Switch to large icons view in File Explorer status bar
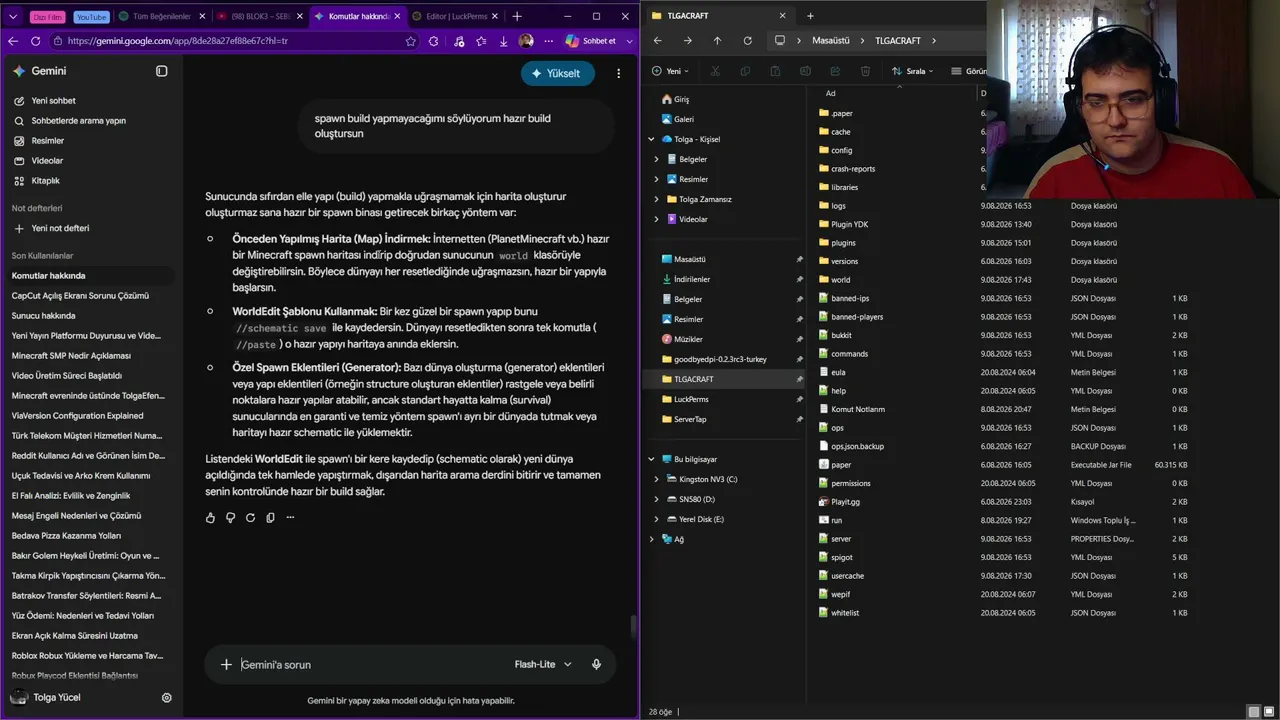Screen dimensions: 1280x720 [1270, 712]
